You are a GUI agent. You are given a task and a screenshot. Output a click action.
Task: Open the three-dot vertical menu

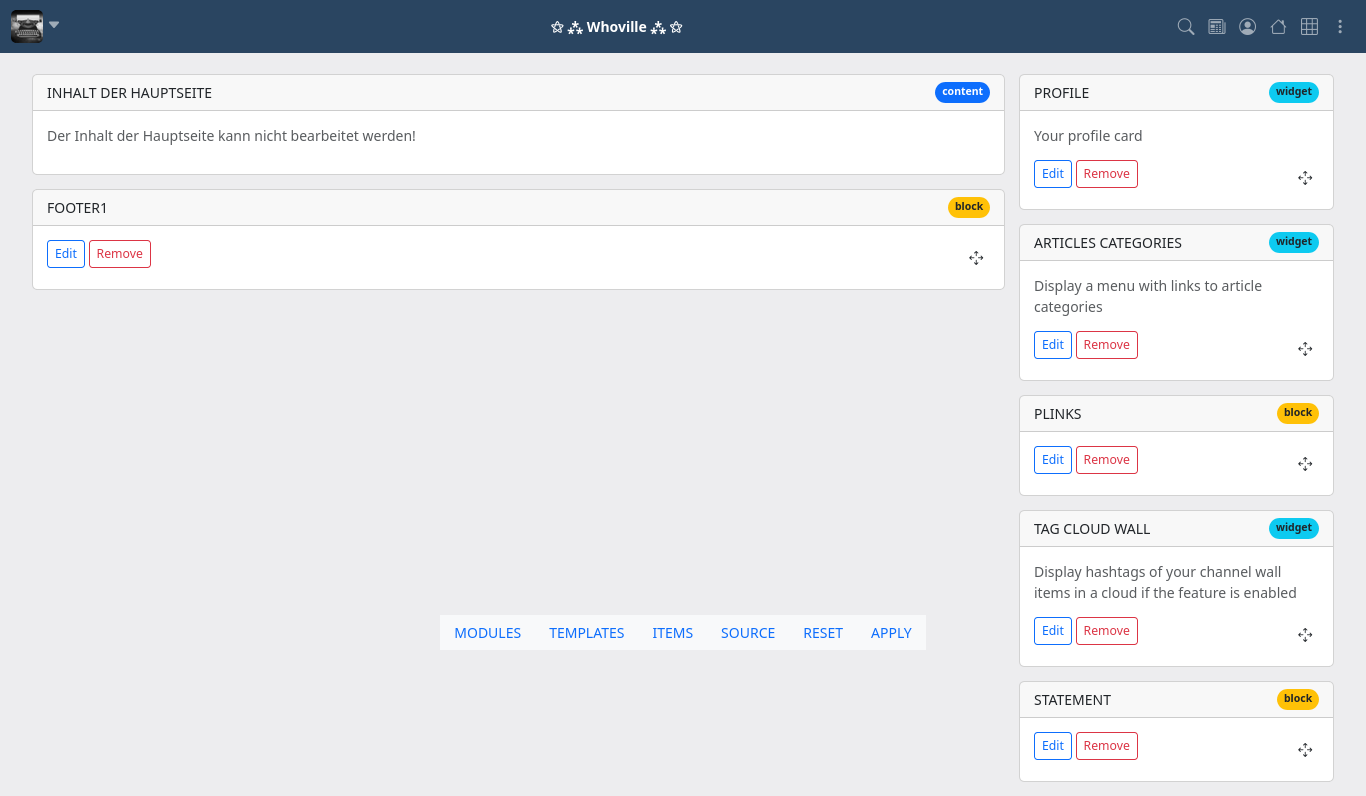click(1340, 27)
